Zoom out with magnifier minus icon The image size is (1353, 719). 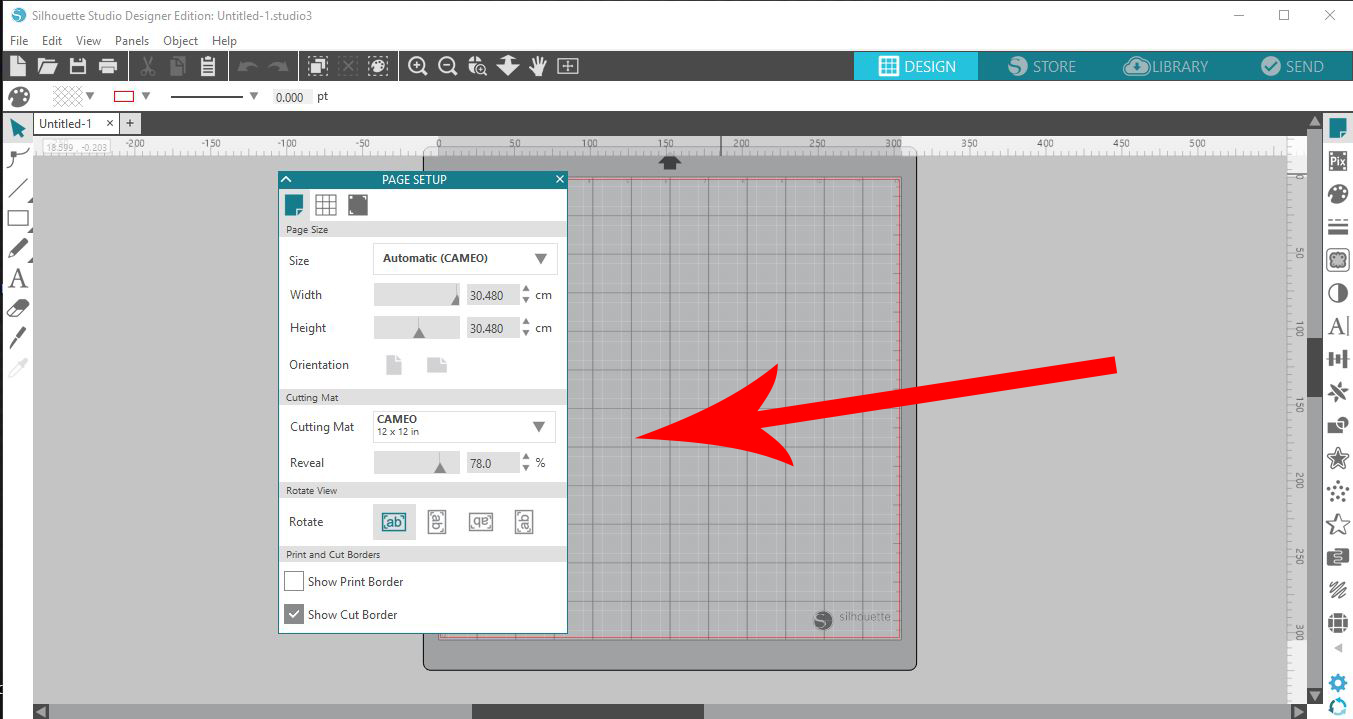coord(448,66)
